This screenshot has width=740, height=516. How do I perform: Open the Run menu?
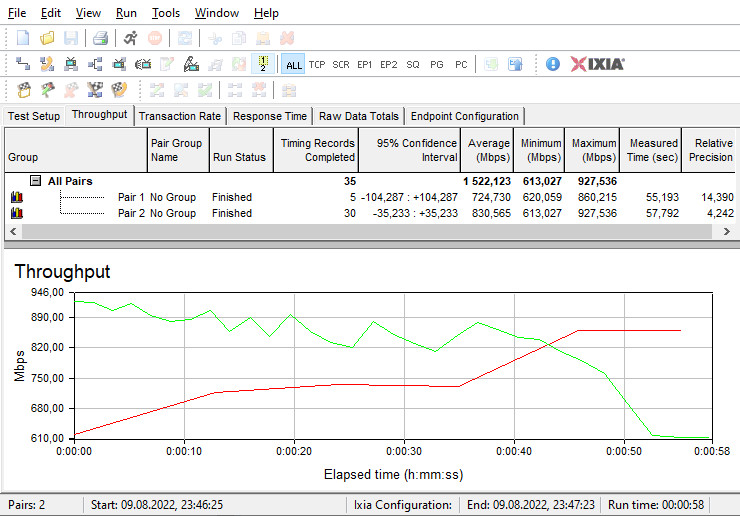tap(126, 13)
